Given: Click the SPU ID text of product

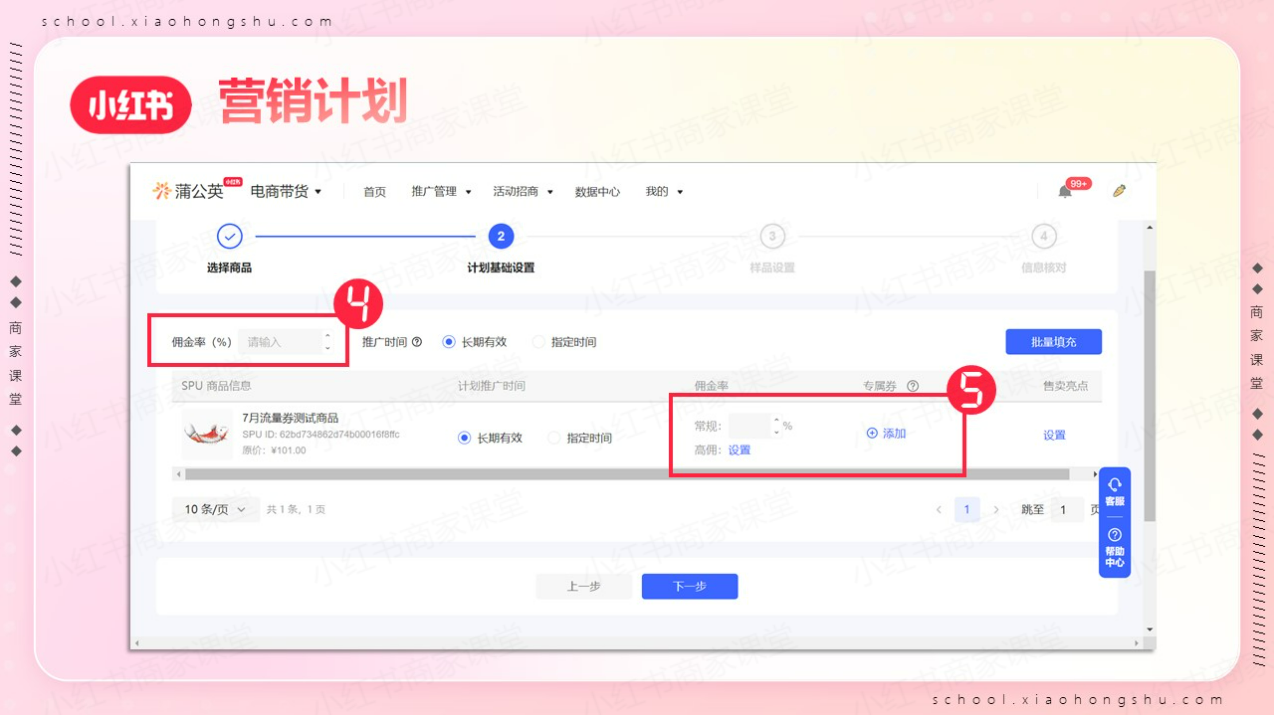Looking at the screenshot, I should coord(320,435).
